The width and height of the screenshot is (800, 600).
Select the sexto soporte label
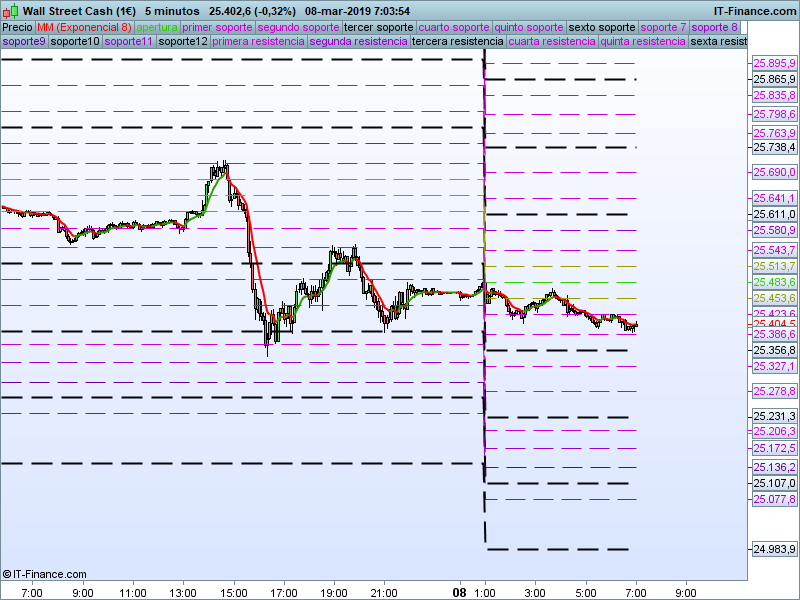click(x=602, y=28)
